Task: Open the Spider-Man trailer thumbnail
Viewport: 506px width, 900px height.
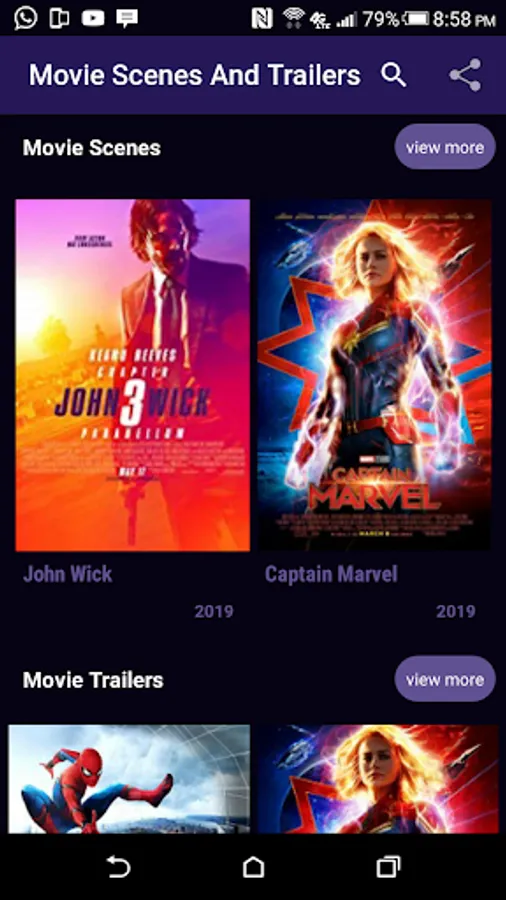Action: pos(129,779)
